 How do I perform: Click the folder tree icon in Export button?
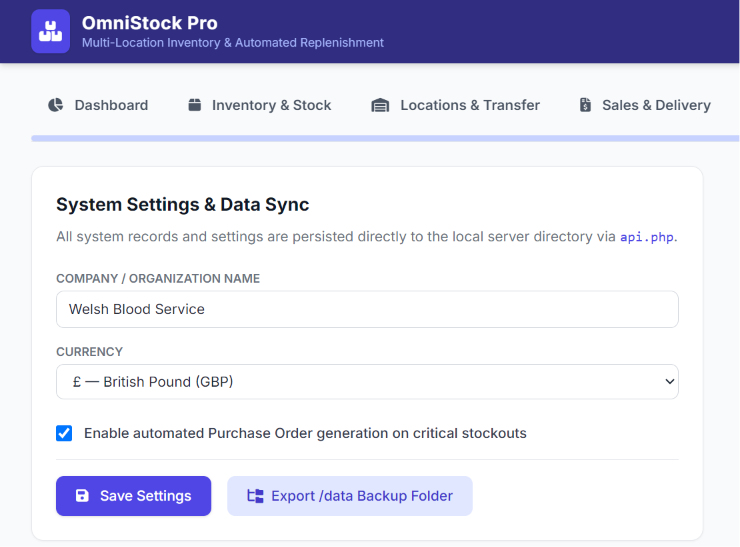pyautogui.click(x=255, y=496)
